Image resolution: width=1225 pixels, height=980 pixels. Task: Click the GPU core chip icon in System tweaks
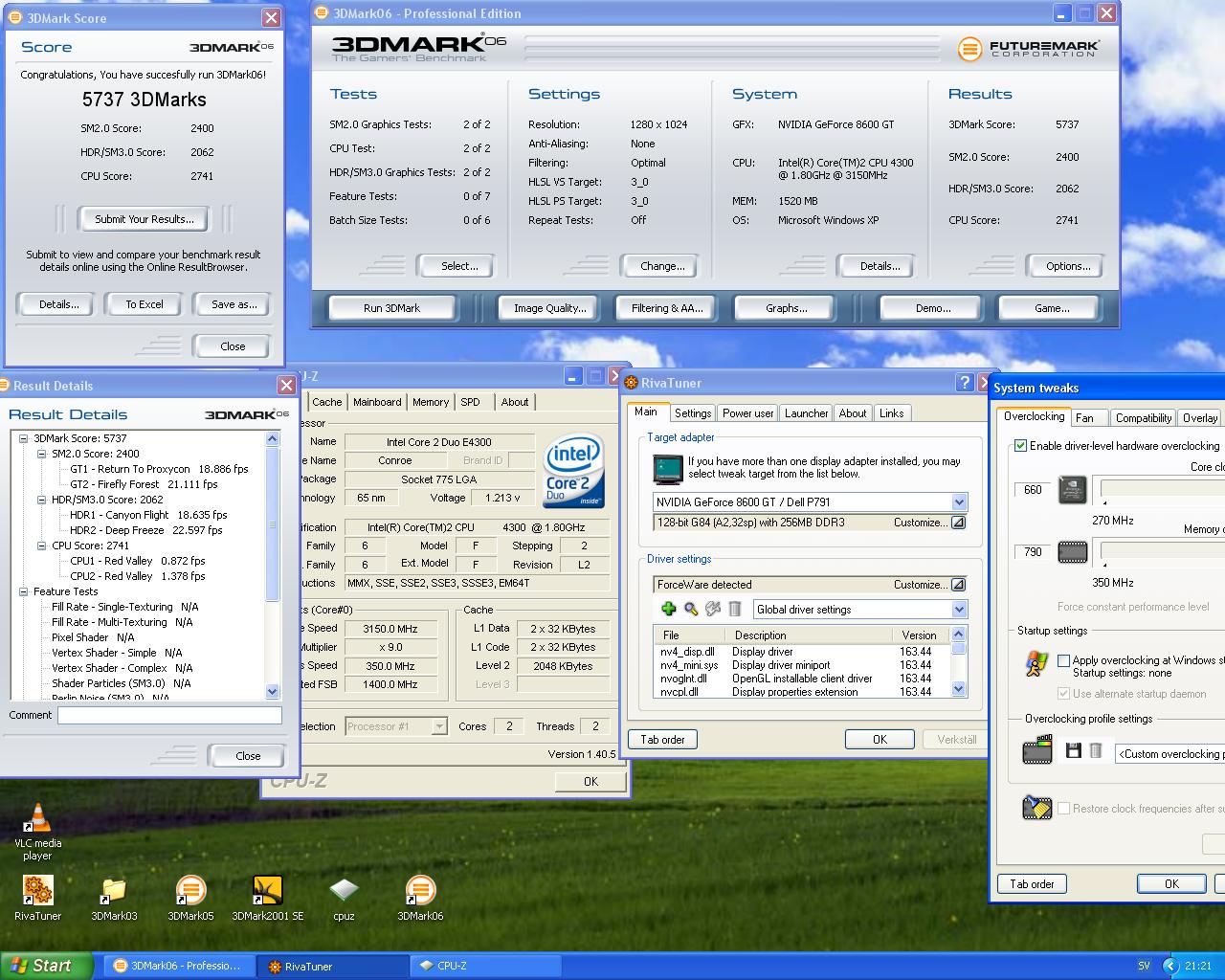pos(1073,490)
